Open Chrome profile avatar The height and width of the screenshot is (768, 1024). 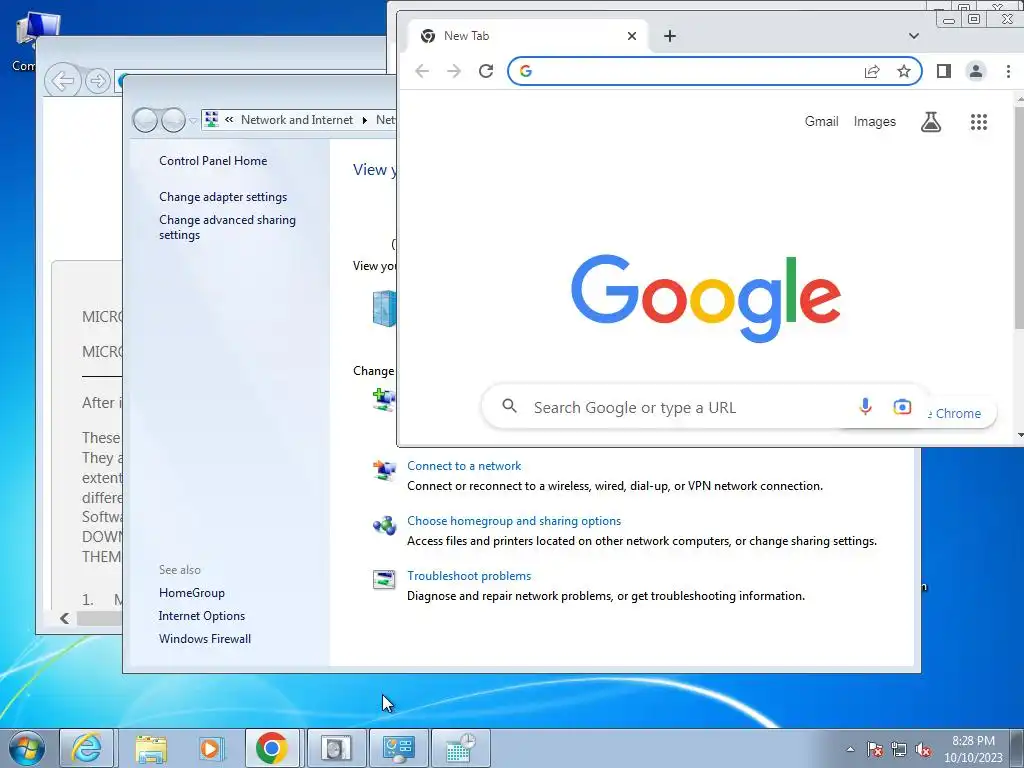976,71
